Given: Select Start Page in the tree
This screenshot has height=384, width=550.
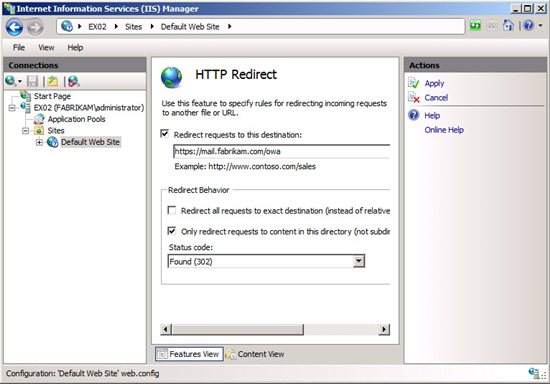Looking at the screenshot, I should [52, 96].
